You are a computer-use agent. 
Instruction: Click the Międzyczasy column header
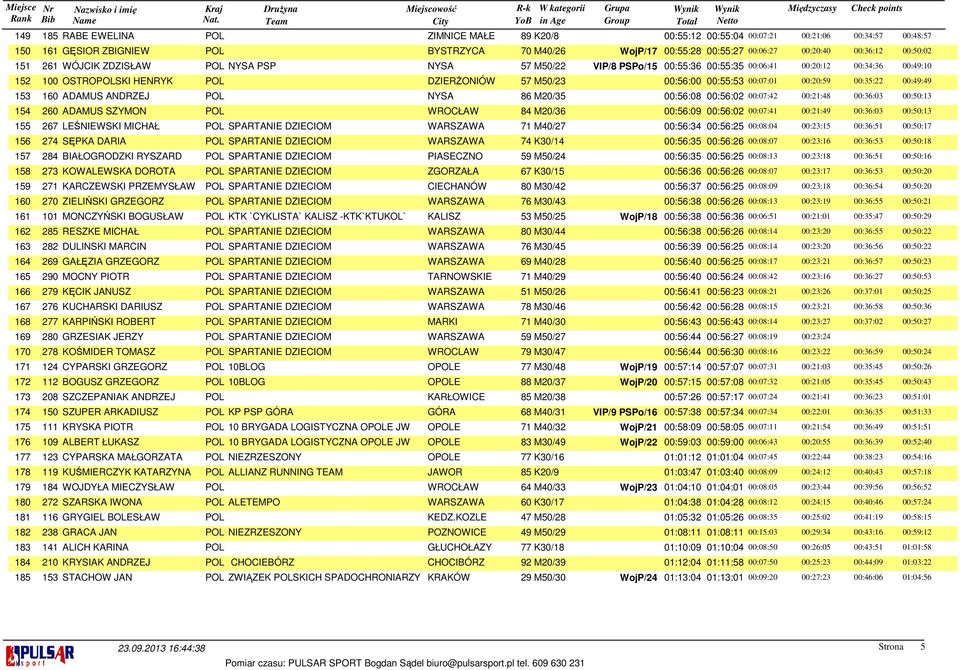[812, 9]
